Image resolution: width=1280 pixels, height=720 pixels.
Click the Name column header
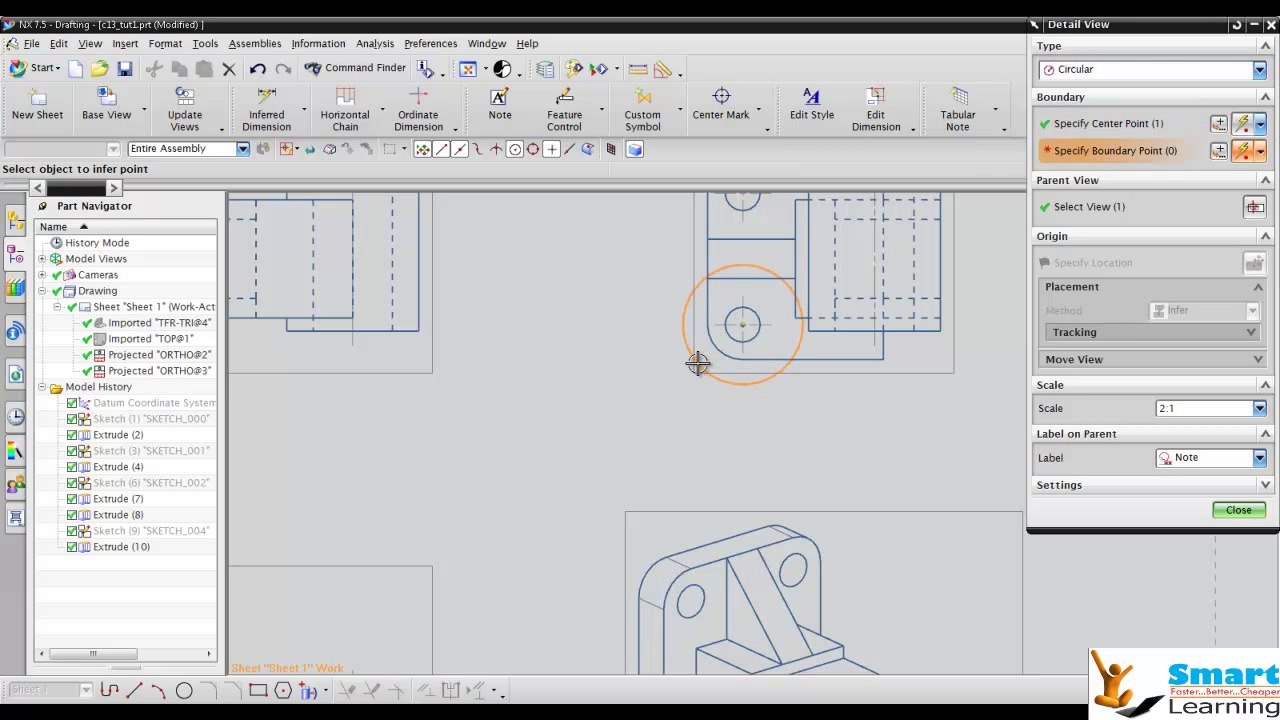pyautogui.click(x=126, y=227)
